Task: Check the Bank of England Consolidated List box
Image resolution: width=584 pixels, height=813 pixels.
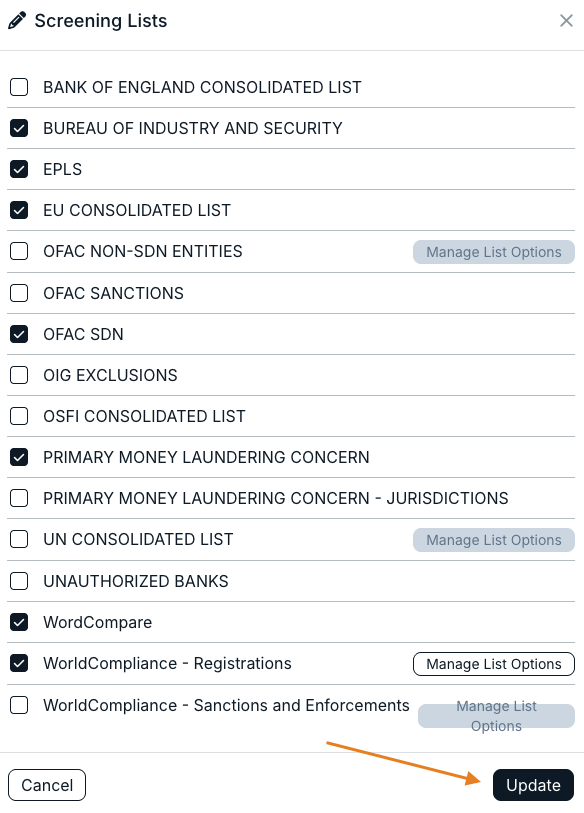Action: tap(19, 87)
